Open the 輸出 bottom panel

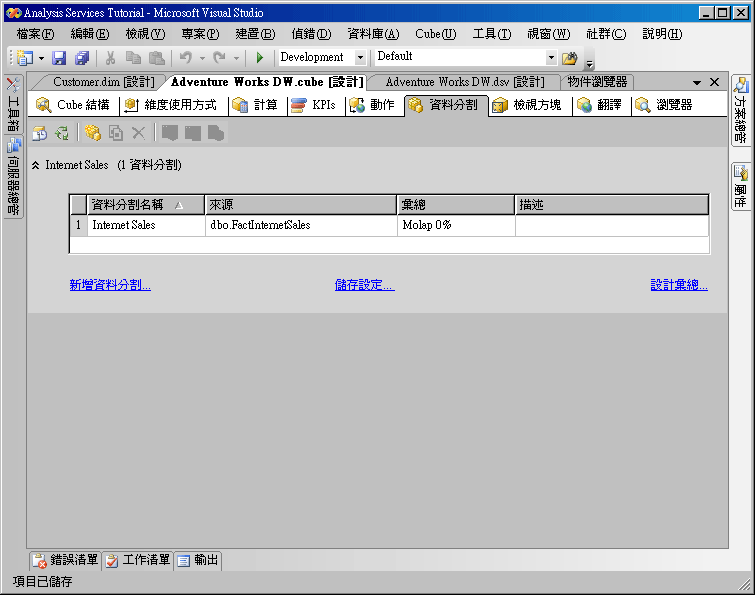pos(198,560)
